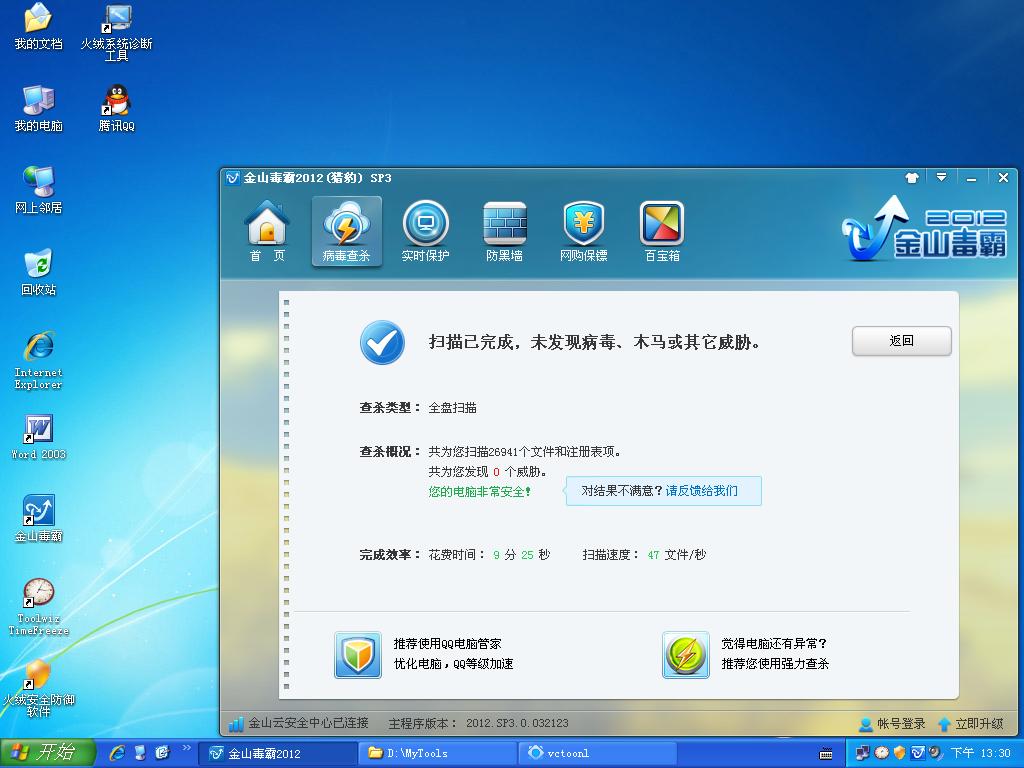The image size is (1024, 768).
Task: Click the keyboard input language bar icon
Action: click(x=826, y=754)
